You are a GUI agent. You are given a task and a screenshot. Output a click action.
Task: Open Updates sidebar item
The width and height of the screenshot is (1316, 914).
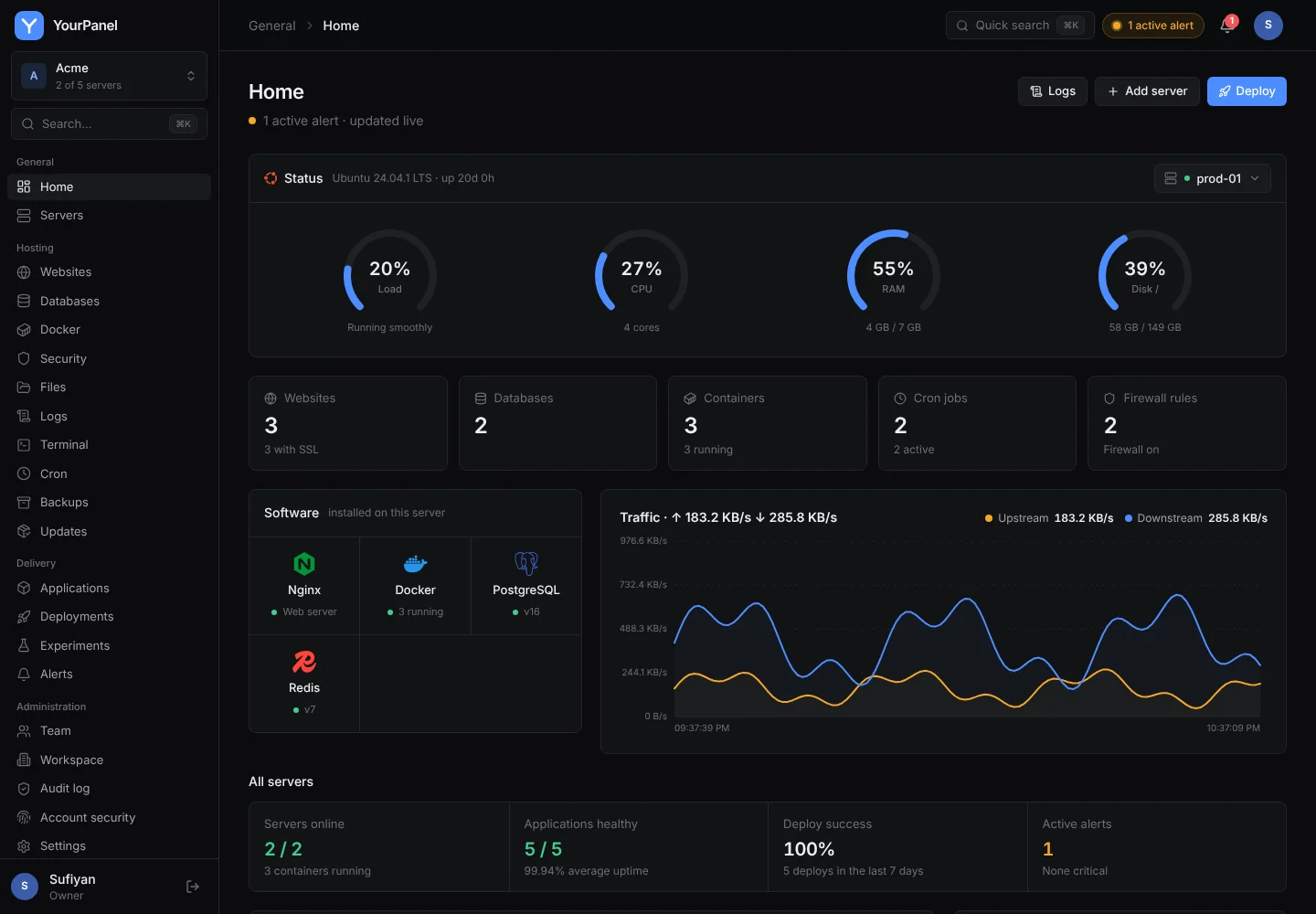(109, 532)
